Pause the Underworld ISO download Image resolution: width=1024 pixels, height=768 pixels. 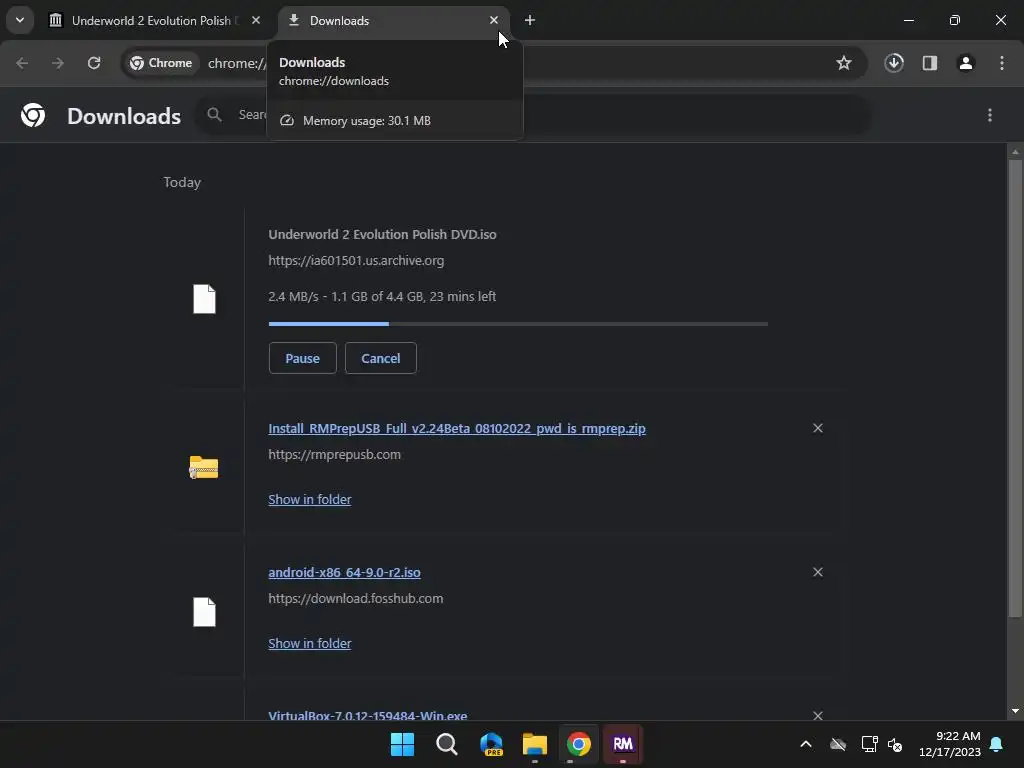[302, 358]
